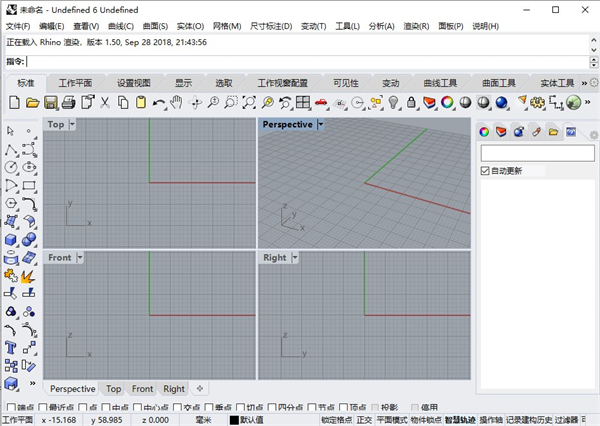Enable the 中点 object snap checkbox
This screenshot has height=426, width=600.
(x=106, y=408)
